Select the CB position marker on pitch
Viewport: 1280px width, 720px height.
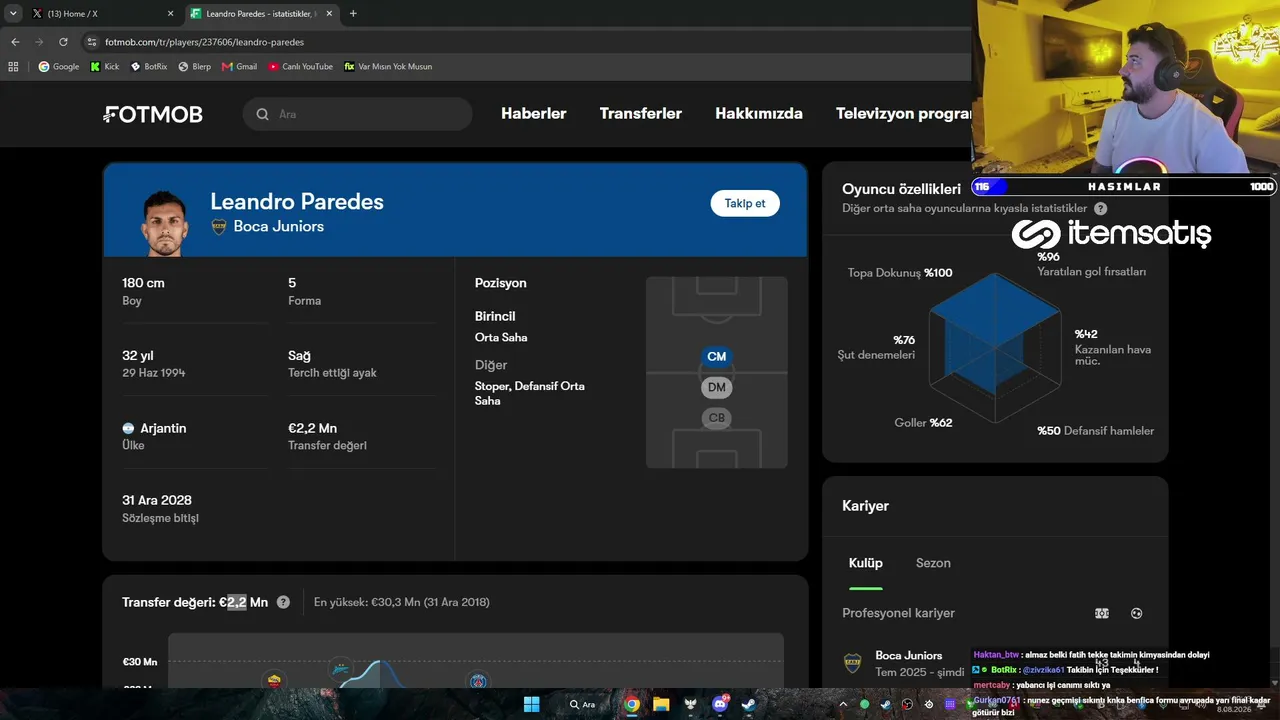(x=717, y=418)
